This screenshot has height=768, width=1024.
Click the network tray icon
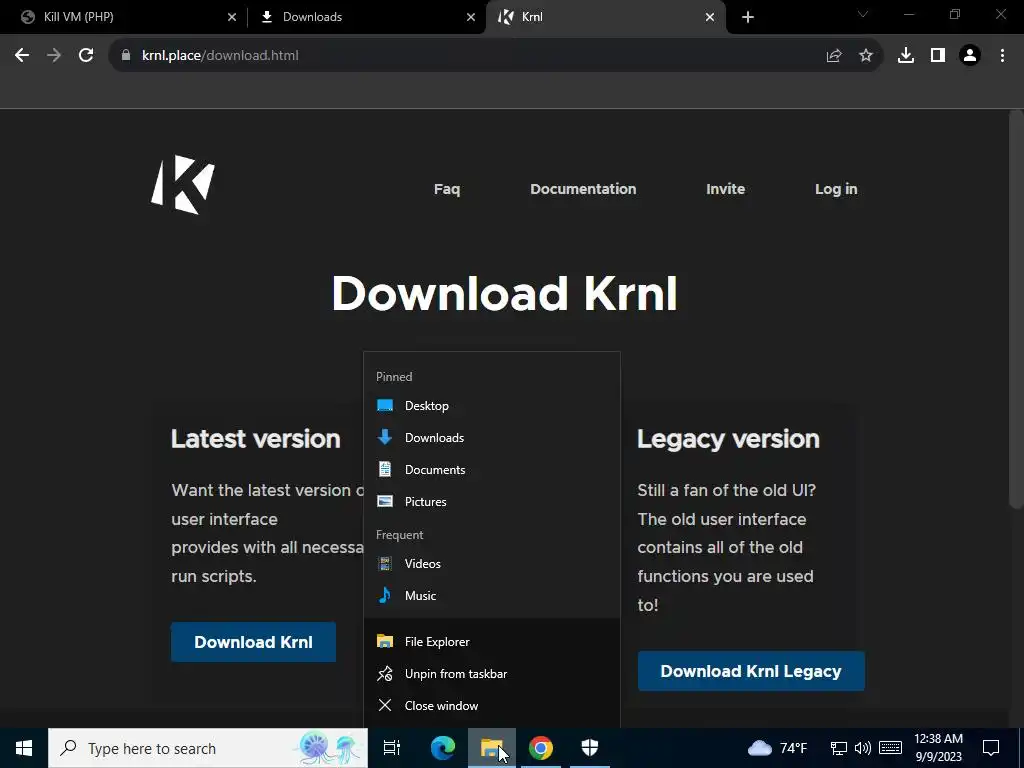coord(839,748)
